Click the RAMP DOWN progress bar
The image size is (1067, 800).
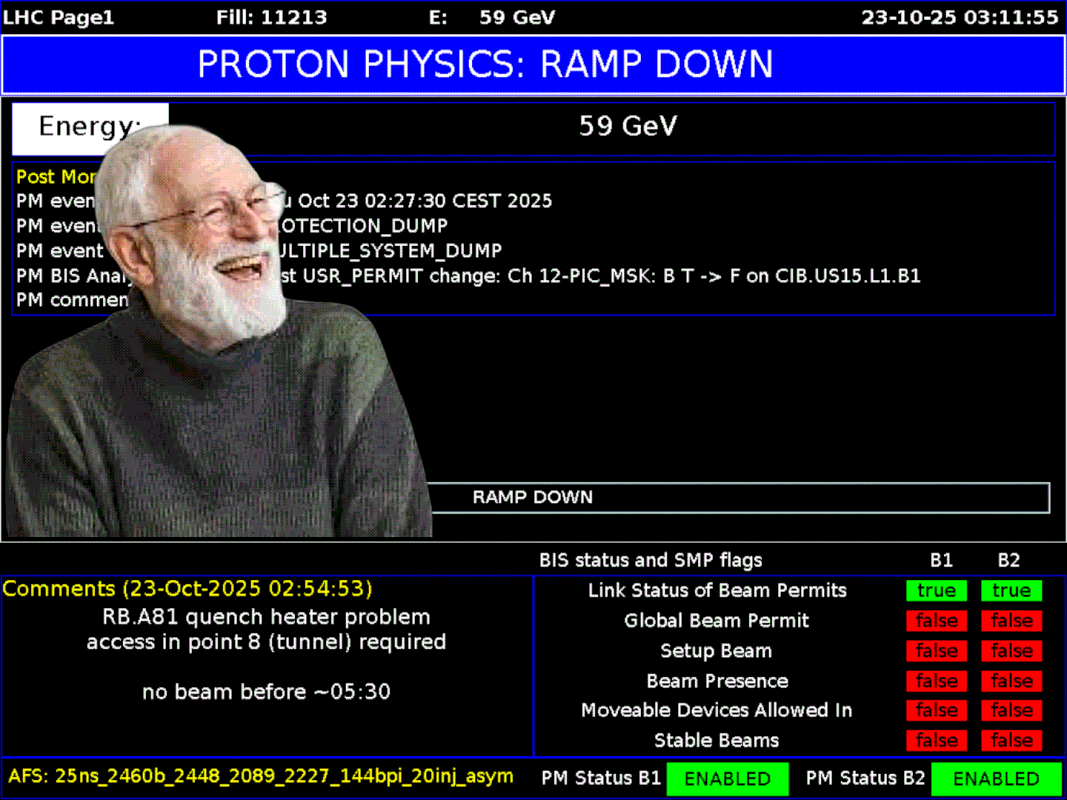[740, 497]
